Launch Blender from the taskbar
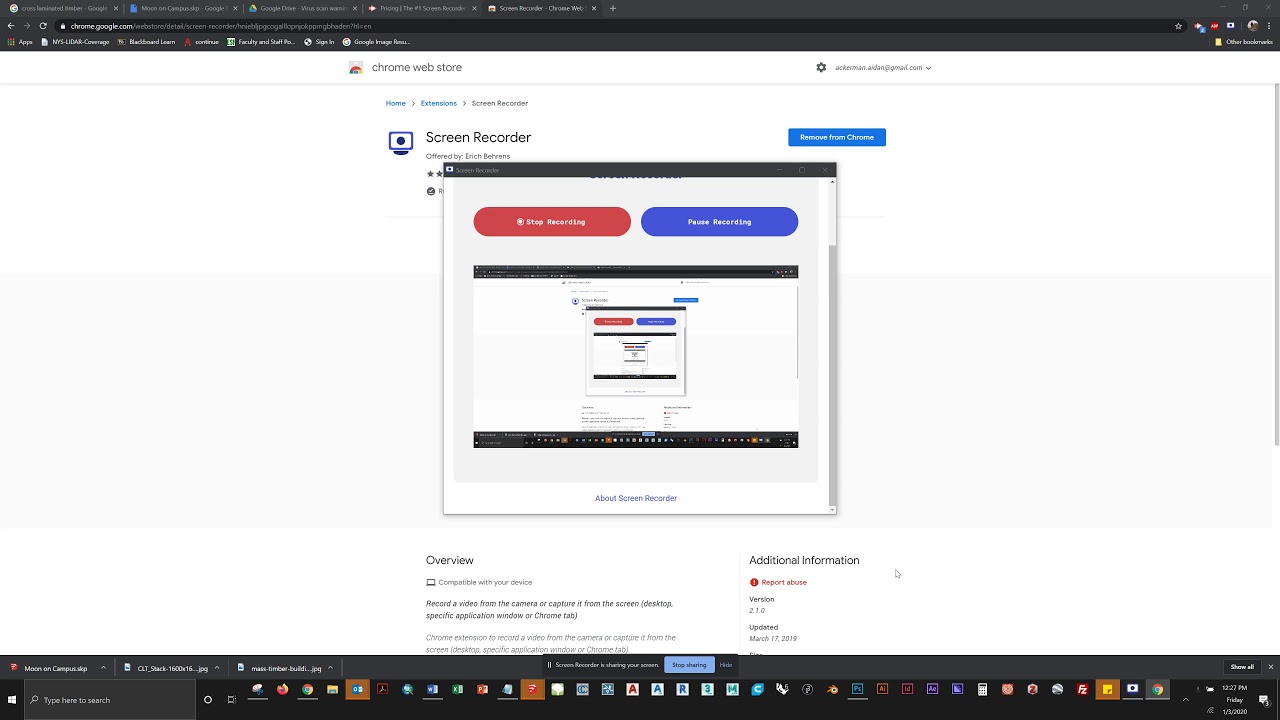 click(x=832, y=689)
